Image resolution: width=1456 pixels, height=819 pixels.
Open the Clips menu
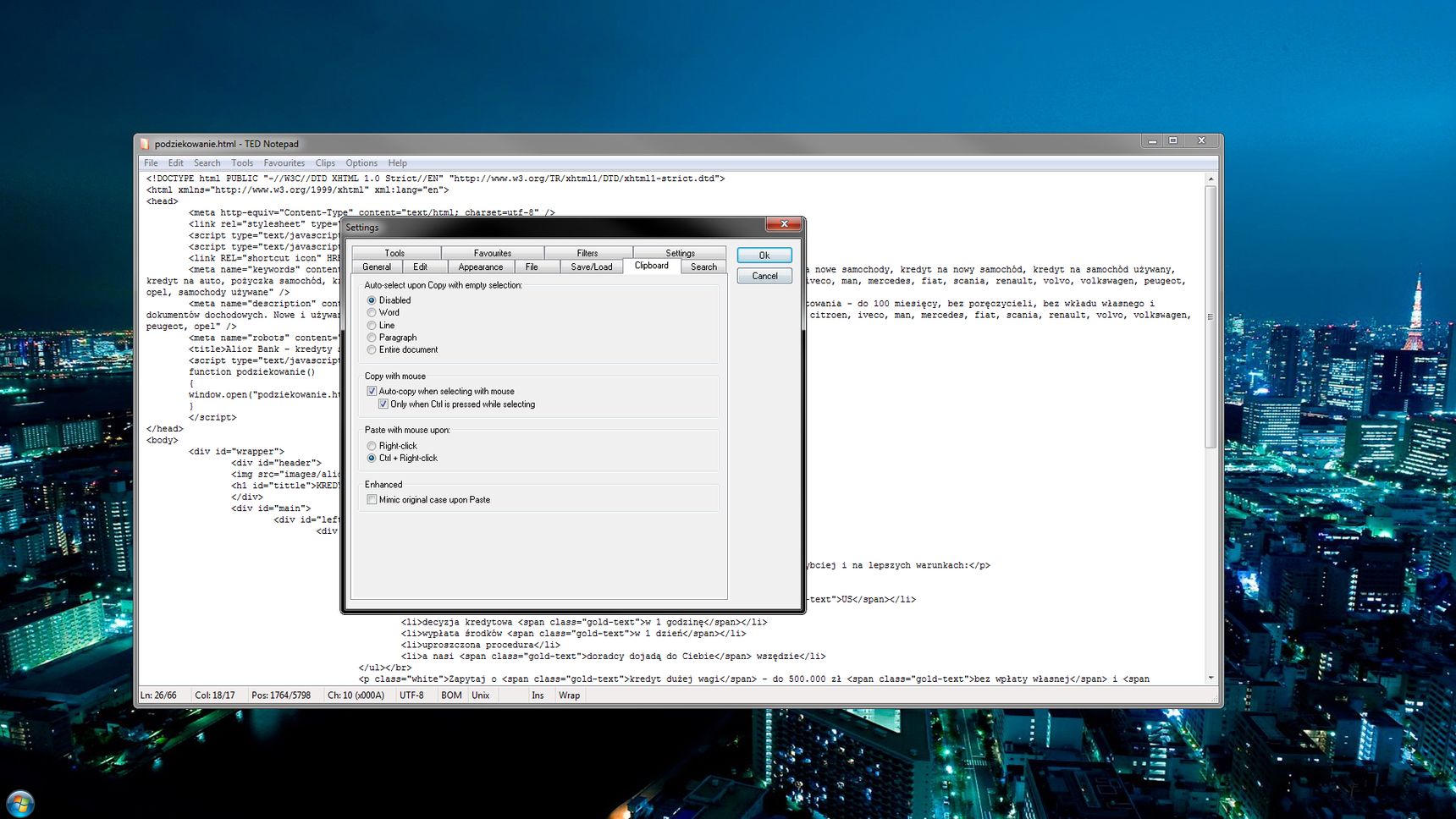[325, 163]
